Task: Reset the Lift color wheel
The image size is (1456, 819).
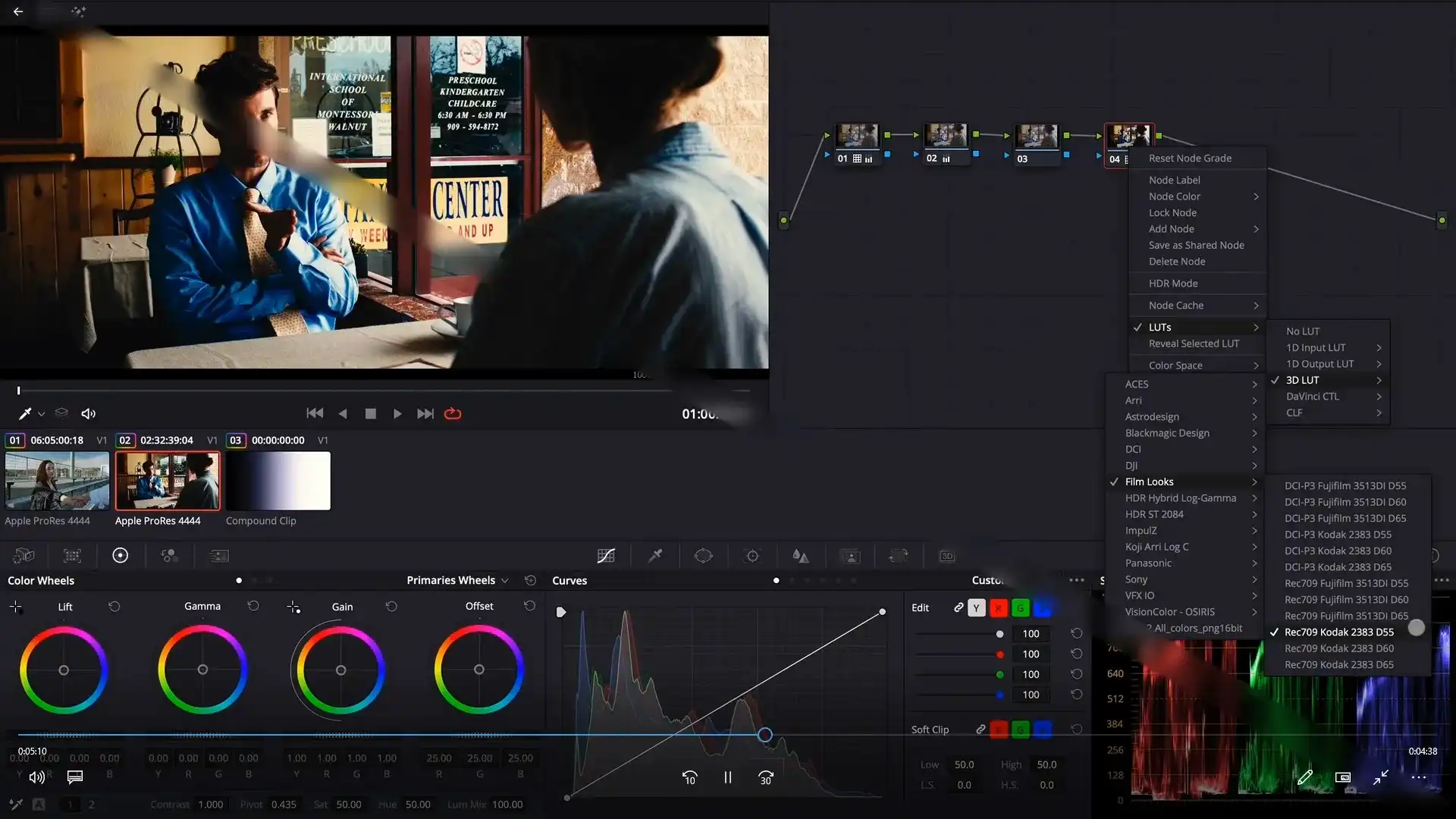Action: (114, 606)
